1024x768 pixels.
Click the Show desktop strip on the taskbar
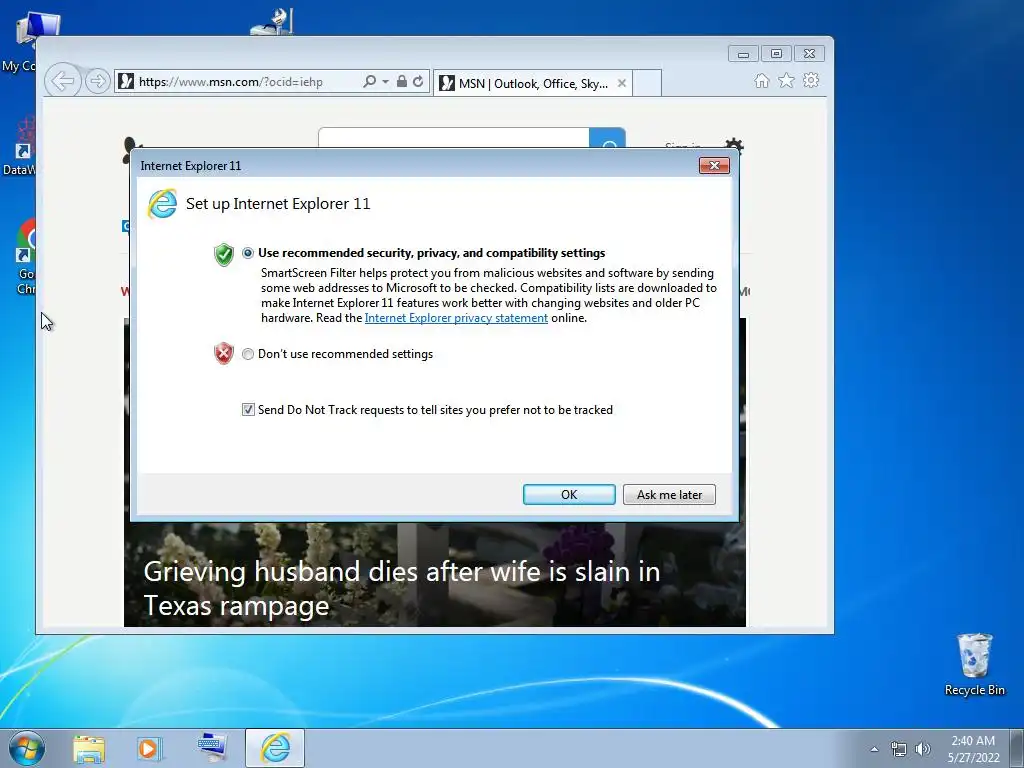point(1018,748)
